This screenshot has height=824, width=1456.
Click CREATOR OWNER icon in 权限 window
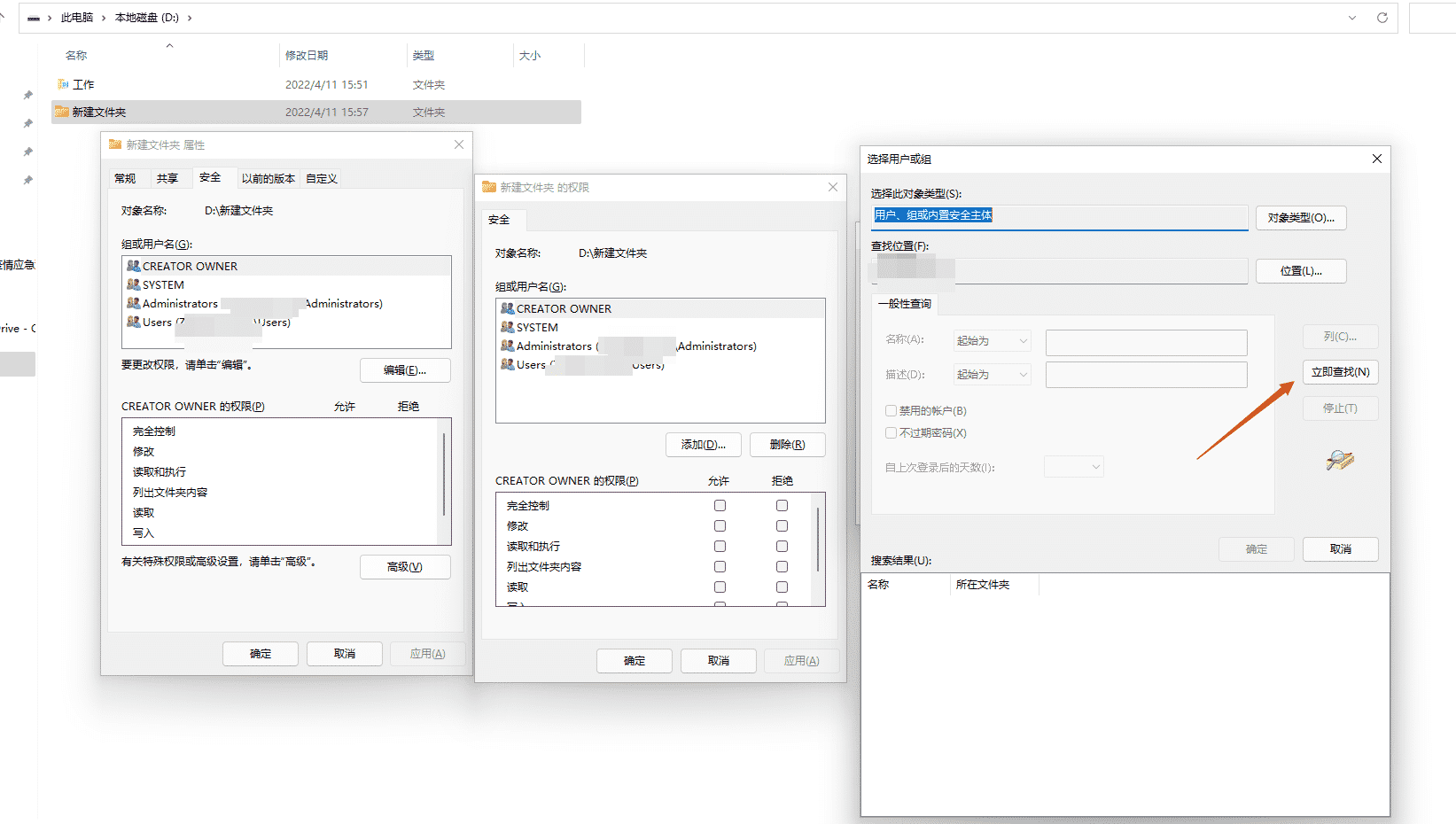click(508, 308)
